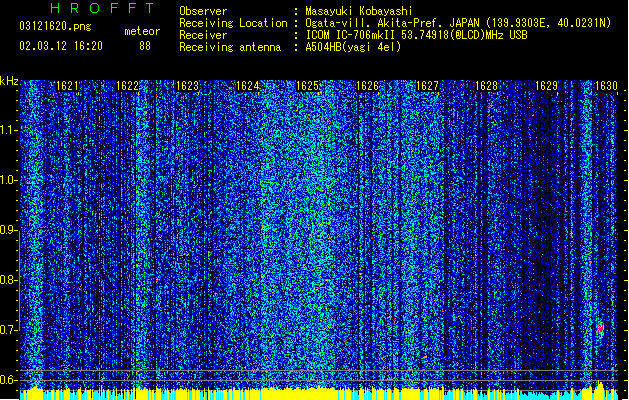Click the 1622 time marker

pyautogui.click(x=127, y=86)
